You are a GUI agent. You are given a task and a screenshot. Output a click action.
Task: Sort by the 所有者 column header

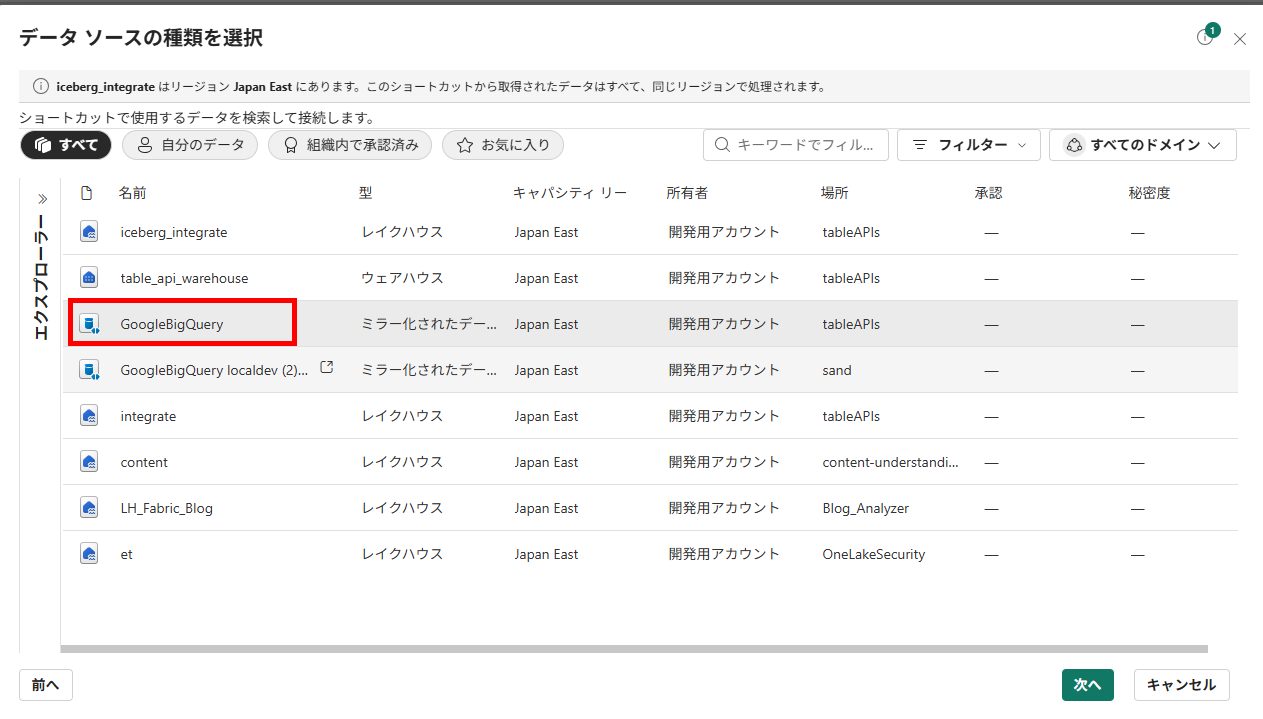tap(687, 193)
